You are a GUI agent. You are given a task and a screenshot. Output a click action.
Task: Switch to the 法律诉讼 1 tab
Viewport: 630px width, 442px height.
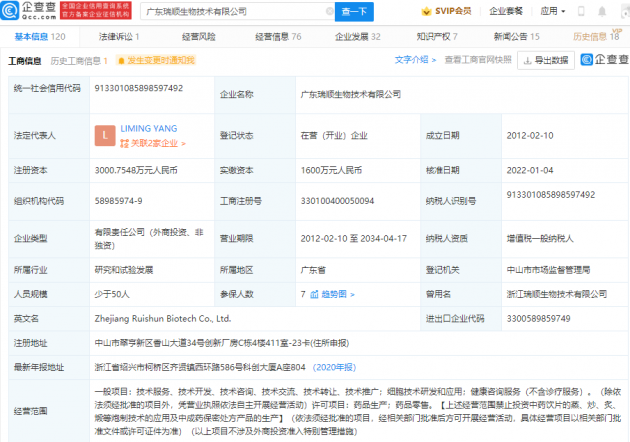[x=119, y=37]
